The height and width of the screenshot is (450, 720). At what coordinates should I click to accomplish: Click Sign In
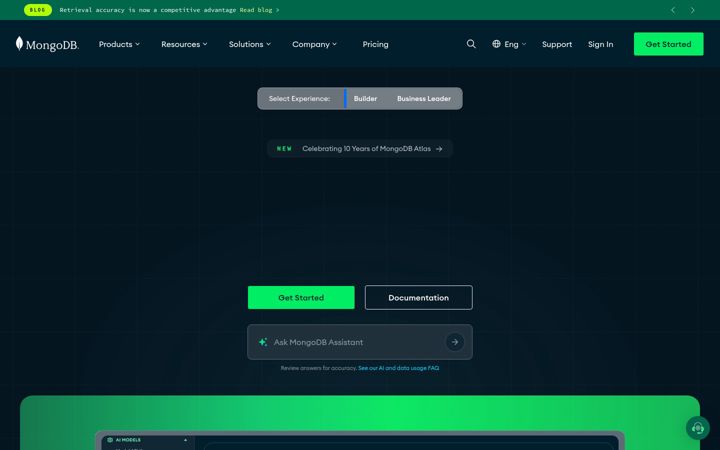coord(601,45)
